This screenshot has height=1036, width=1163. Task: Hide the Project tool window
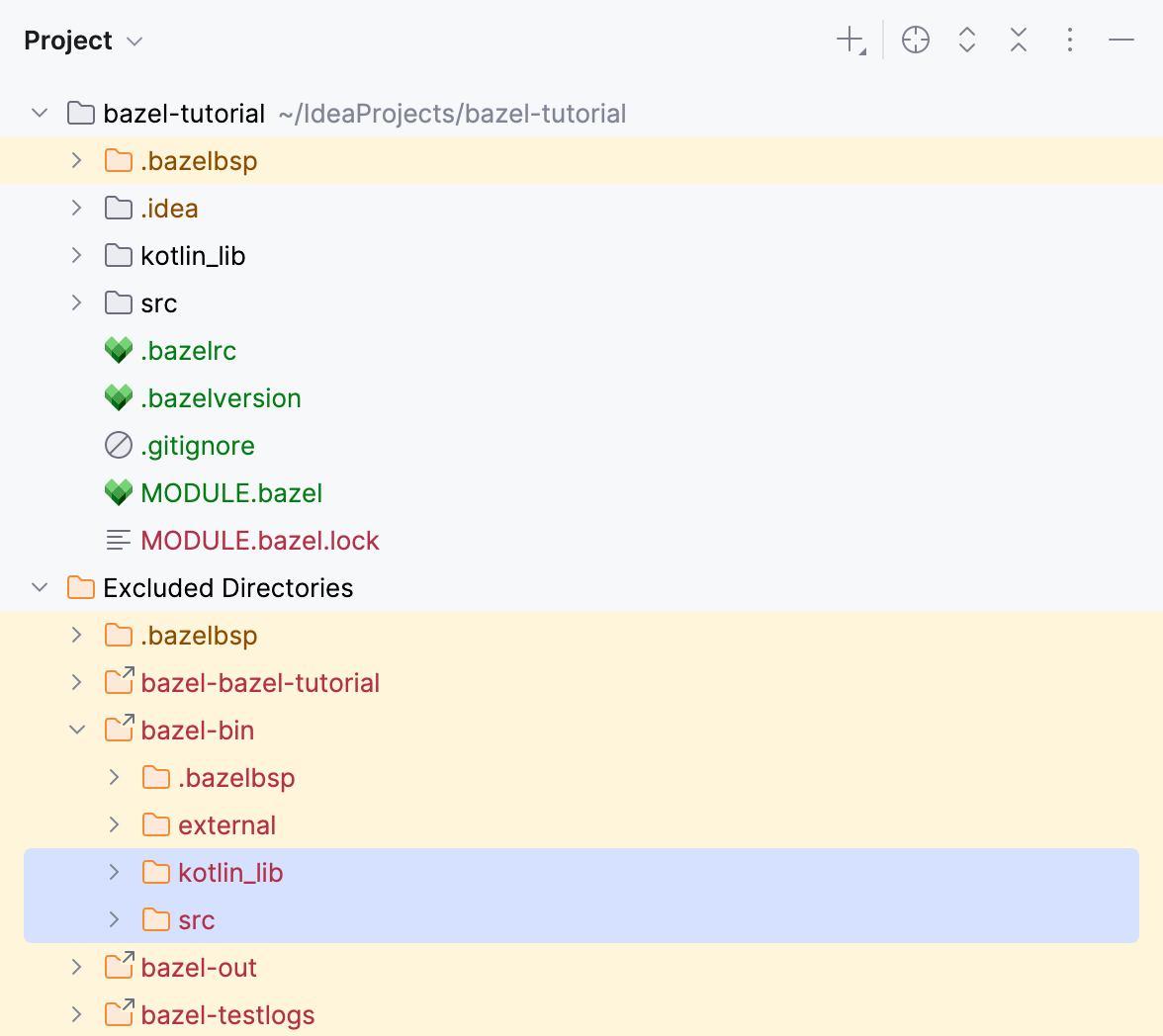coord(1120,40)
